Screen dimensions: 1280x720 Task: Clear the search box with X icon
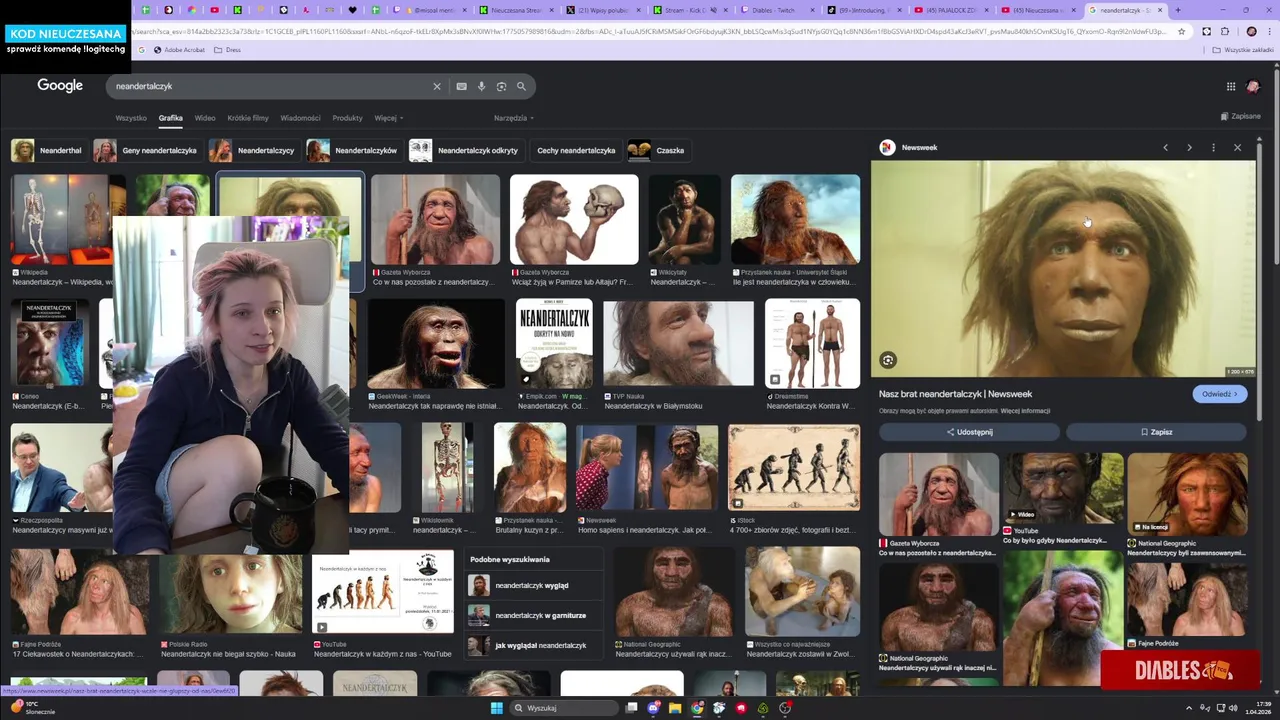[x=436, y=86]
